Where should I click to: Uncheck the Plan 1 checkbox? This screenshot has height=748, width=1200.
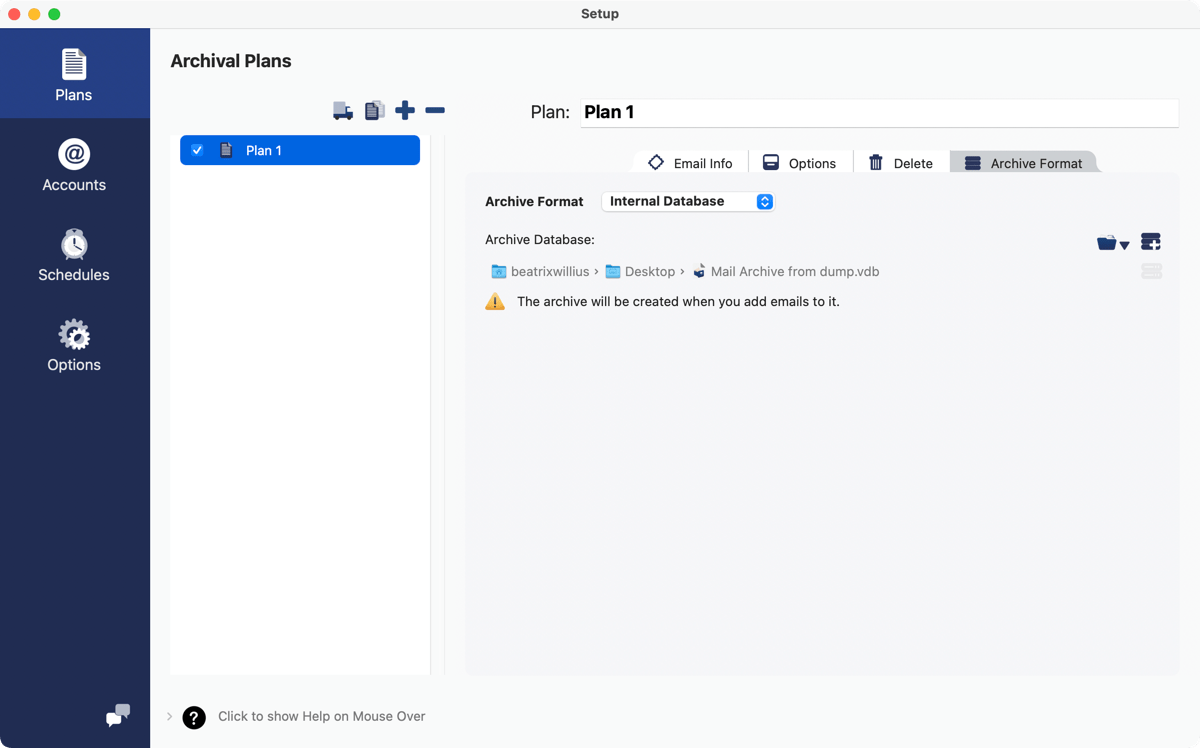point(196,150)
